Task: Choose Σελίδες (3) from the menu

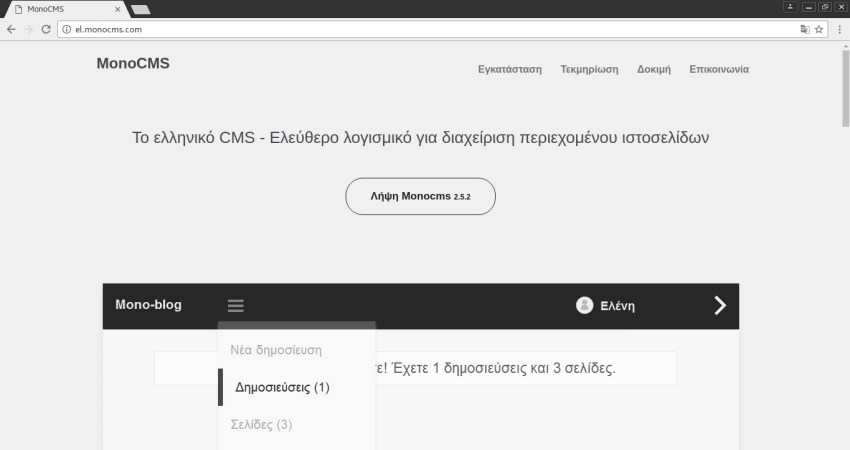Action: [261, 425]
